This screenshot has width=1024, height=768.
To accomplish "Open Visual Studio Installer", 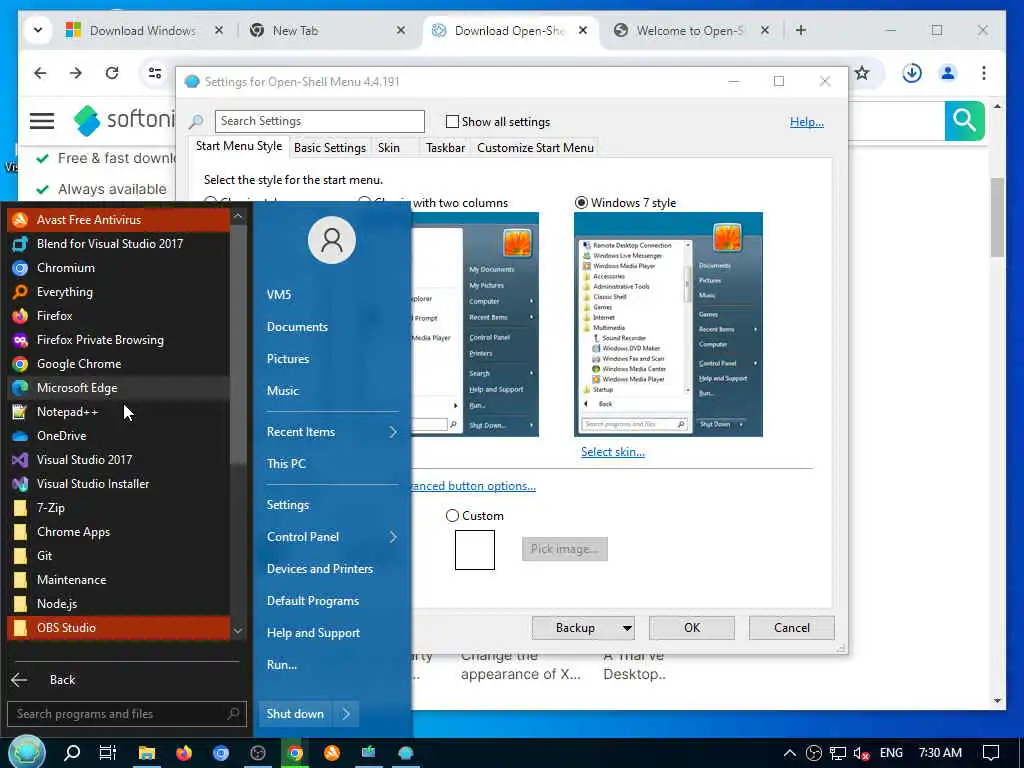I will click(x=118, y=484).
